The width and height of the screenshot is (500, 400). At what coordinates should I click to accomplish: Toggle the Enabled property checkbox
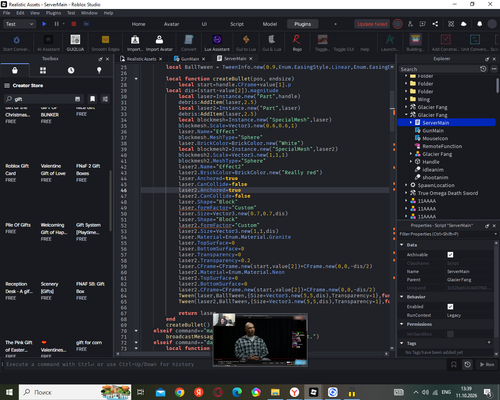450,307
